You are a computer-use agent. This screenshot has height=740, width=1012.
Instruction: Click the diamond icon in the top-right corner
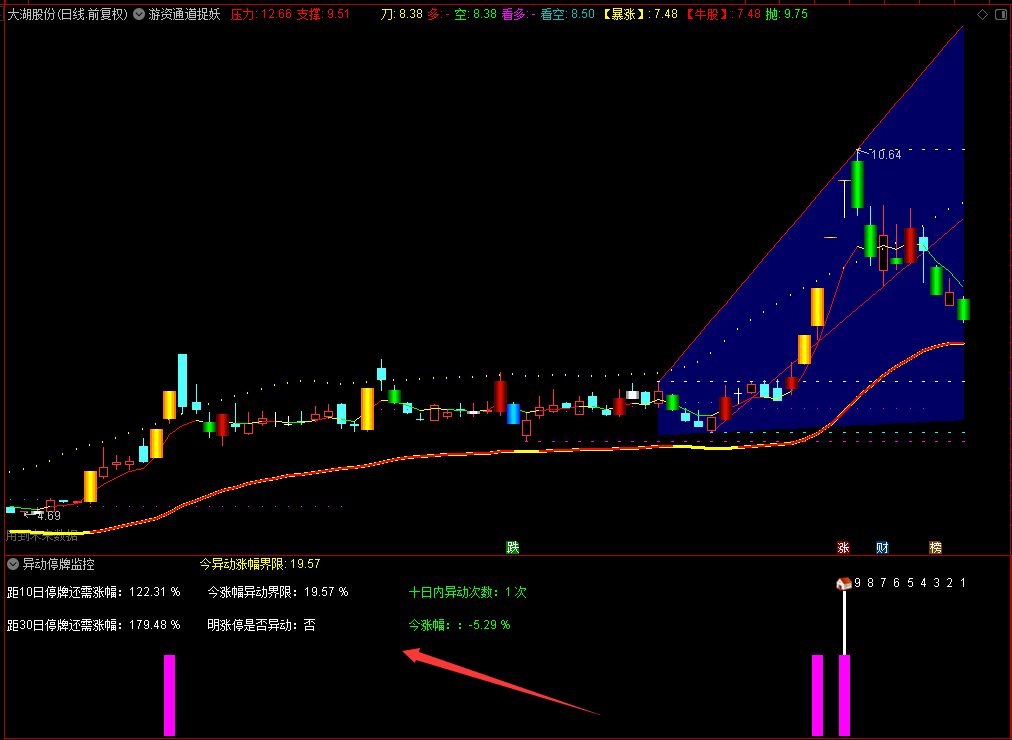point(982,14)
